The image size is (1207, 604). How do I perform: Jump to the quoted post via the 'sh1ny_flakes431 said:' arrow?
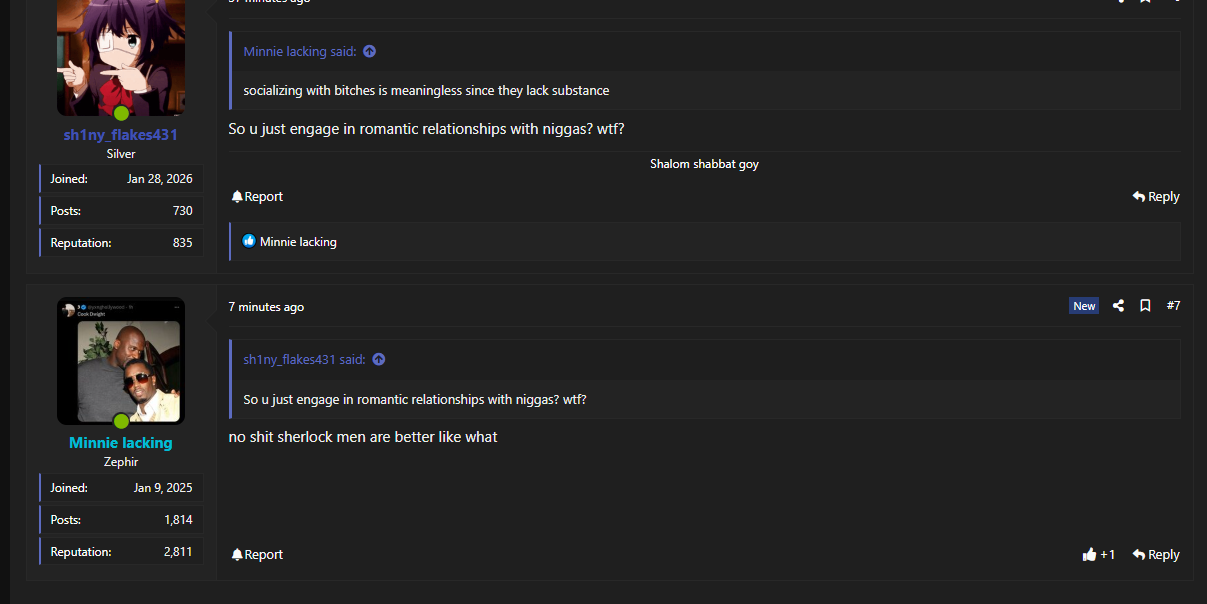[379, 359]
